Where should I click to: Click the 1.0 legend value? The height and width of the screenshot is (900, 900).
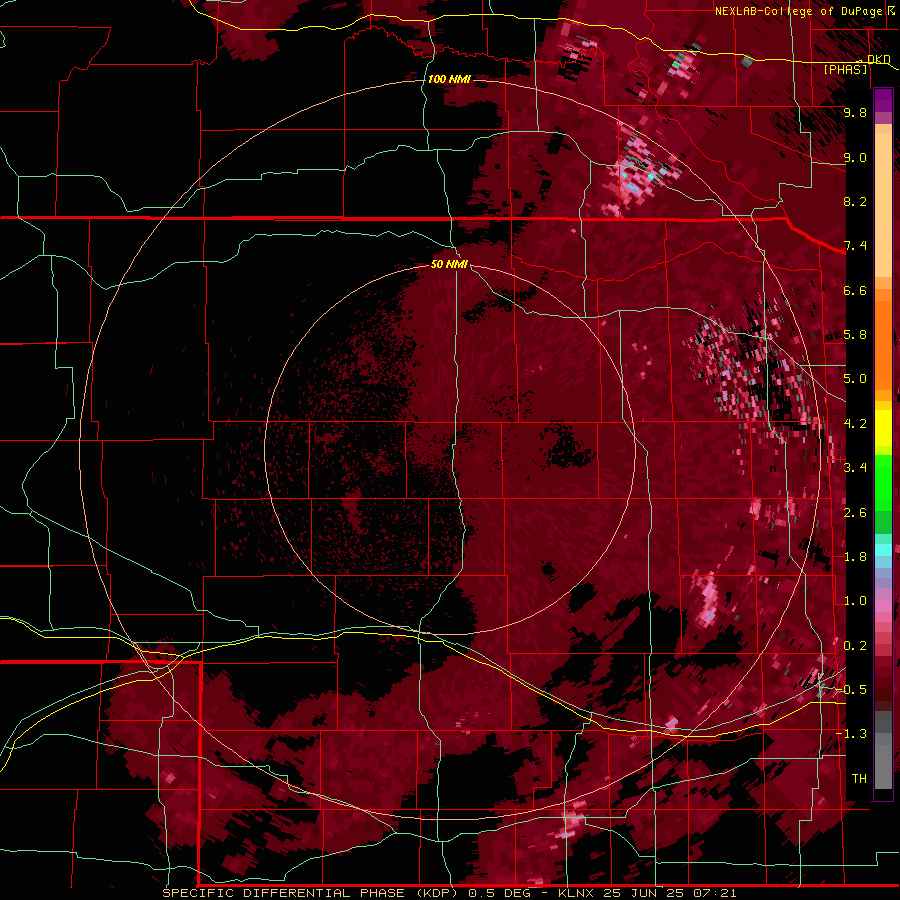click(x=855, y=601)
